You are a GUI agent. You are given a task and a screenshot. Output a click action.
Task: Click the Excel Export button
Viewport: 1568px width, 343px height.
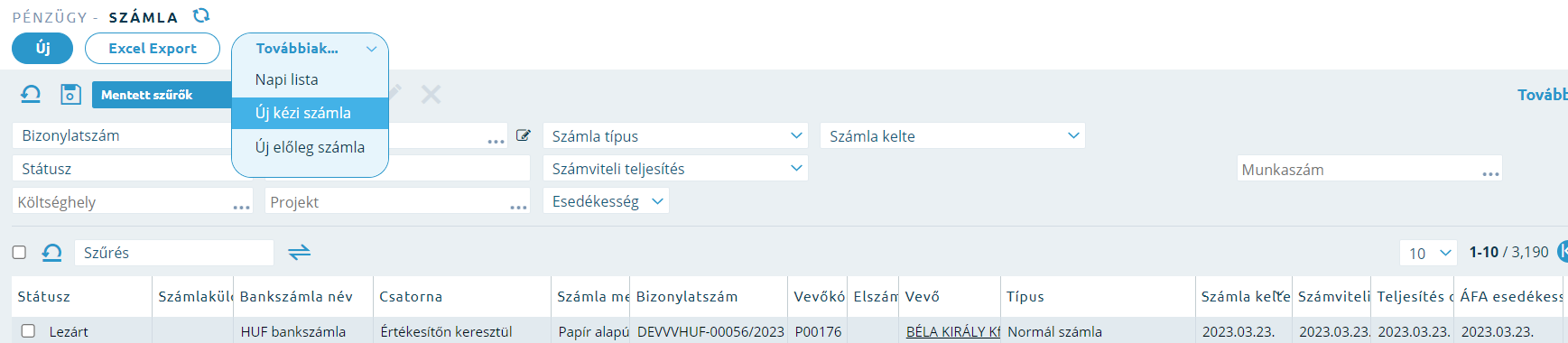pos(153,49)
